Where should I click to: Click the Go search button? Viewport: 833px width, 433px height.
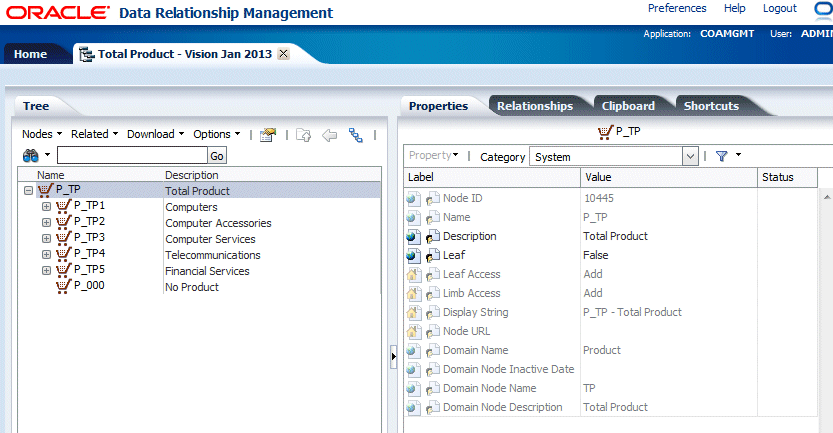[x=217, y=156]
